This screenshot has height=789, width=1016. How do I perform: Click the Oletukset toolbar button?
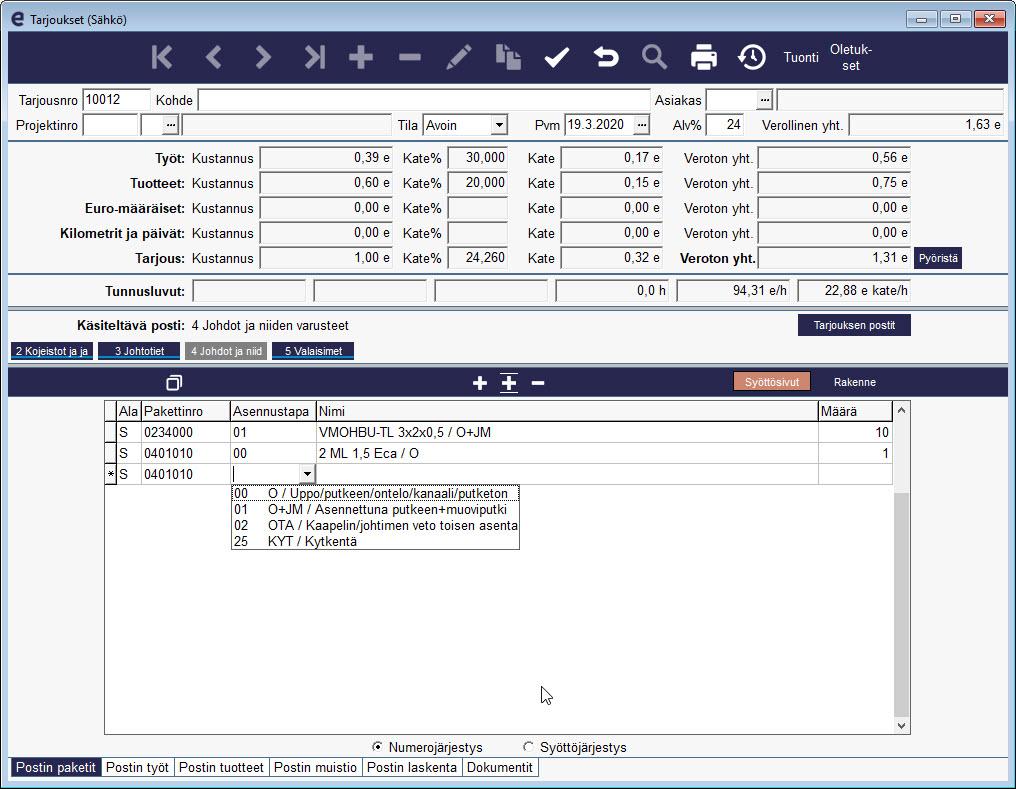click(851, 58)
